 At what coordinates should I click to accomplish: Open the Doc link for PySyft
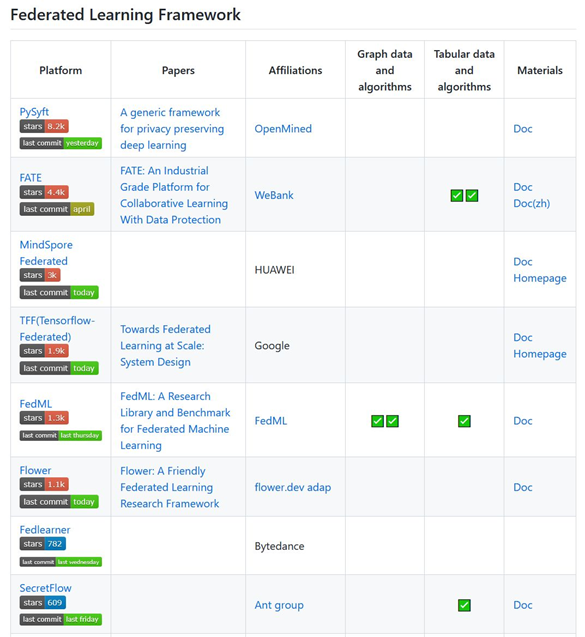pyautogui.click(x=523, y=129)
